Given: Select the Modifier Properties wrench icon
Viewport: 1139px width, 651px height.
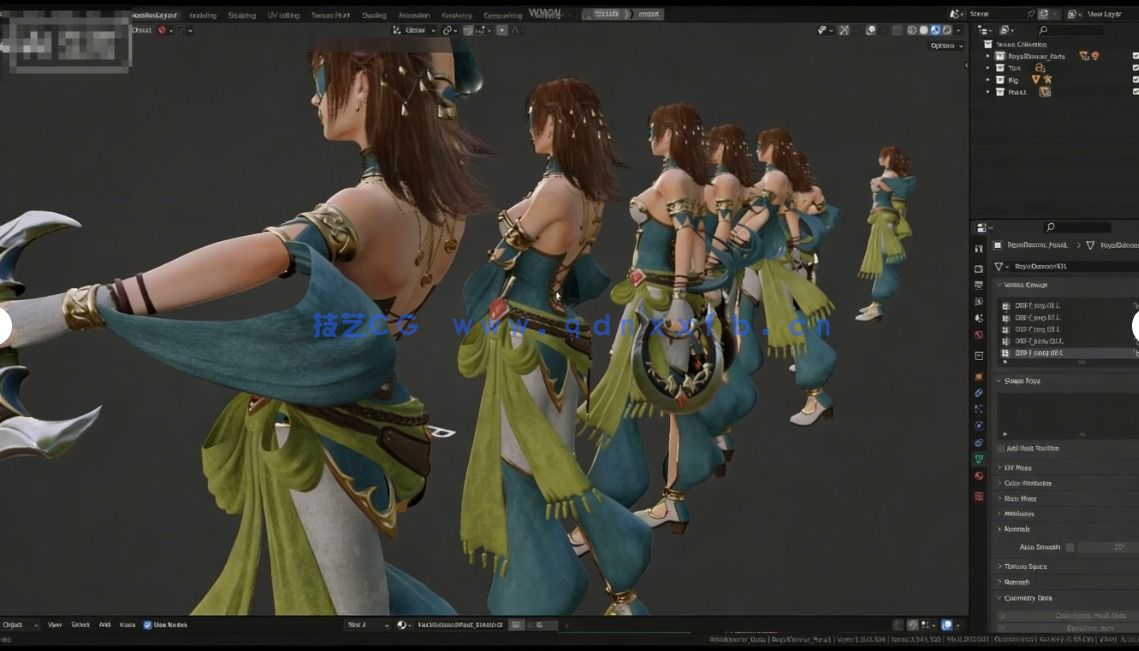Looking at the screenshot, I should click(979, 392).
